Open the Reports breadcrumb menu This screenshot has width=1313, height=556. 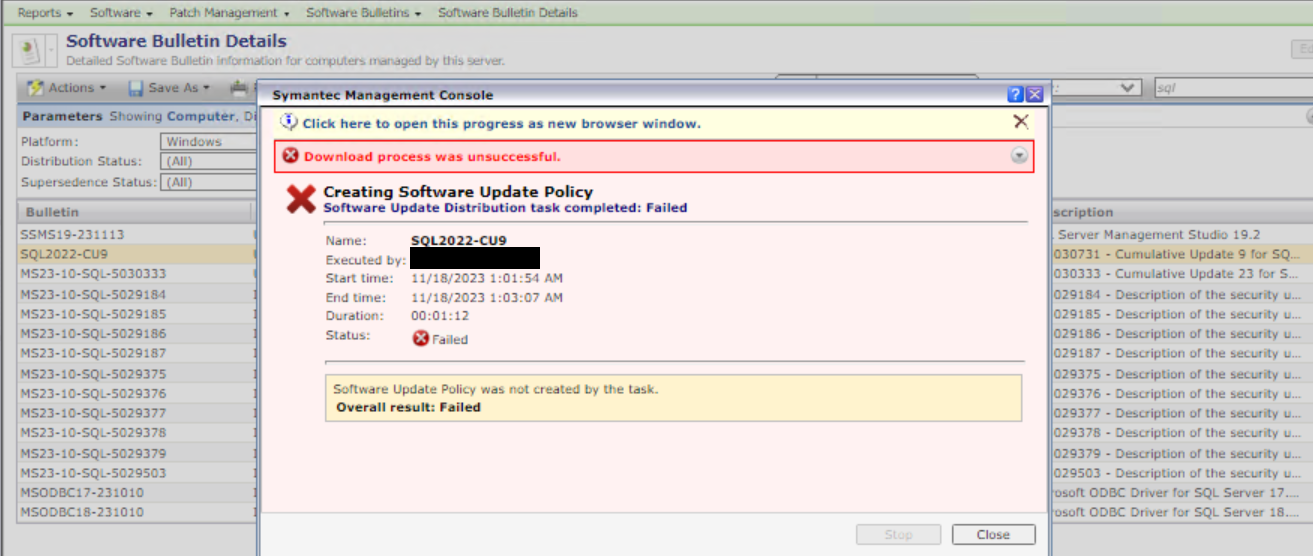pos(46,13)
